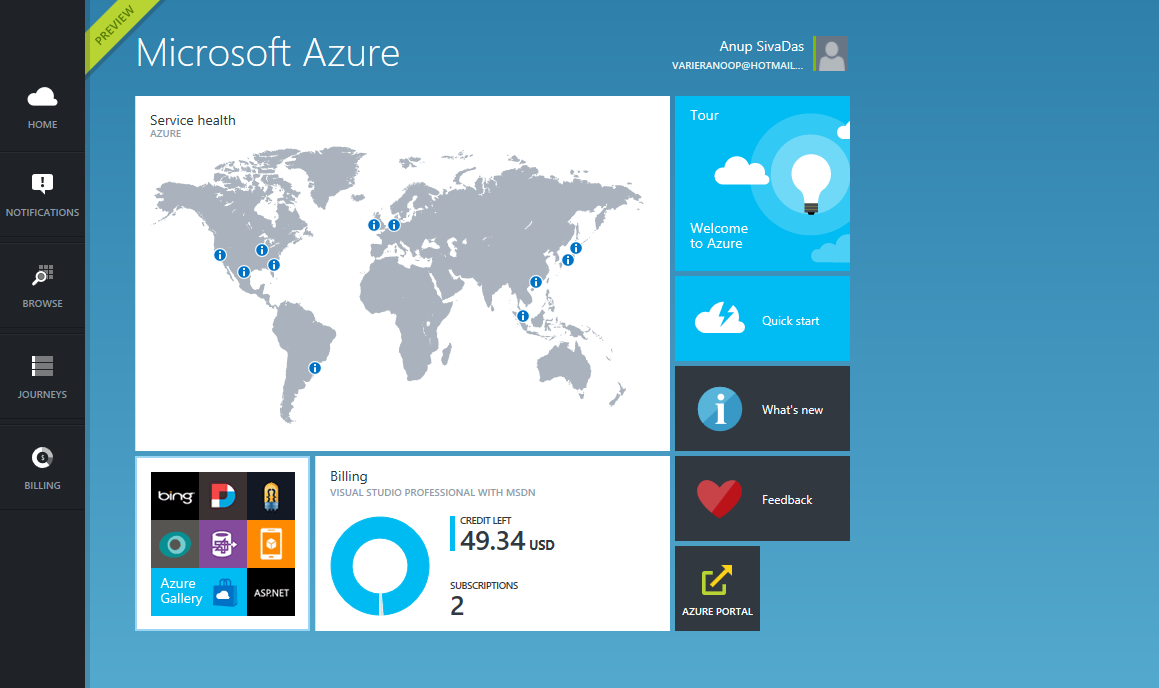Click the Home cloud icon in sidebar
The height and width of the screenshot is (688, 1159).
tap(42, 98)
